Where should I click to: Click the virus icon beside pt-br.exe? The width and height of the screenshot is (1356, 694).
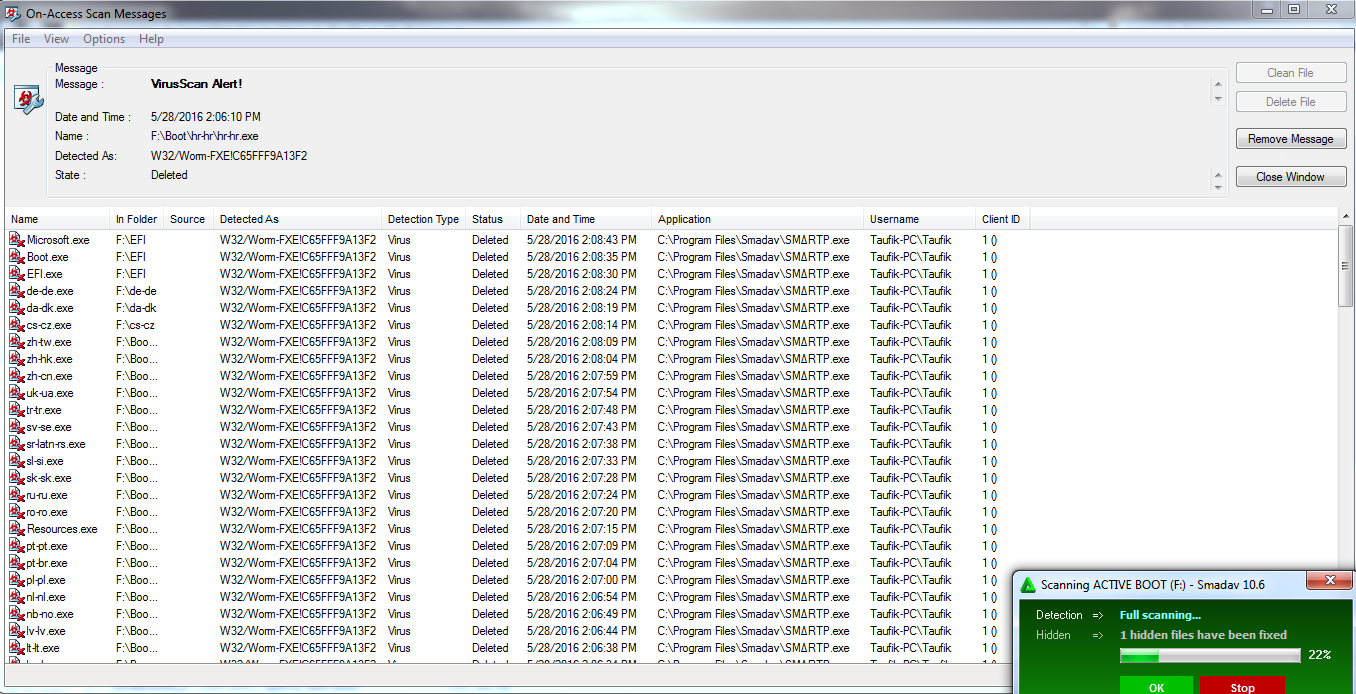pos(16,562)
